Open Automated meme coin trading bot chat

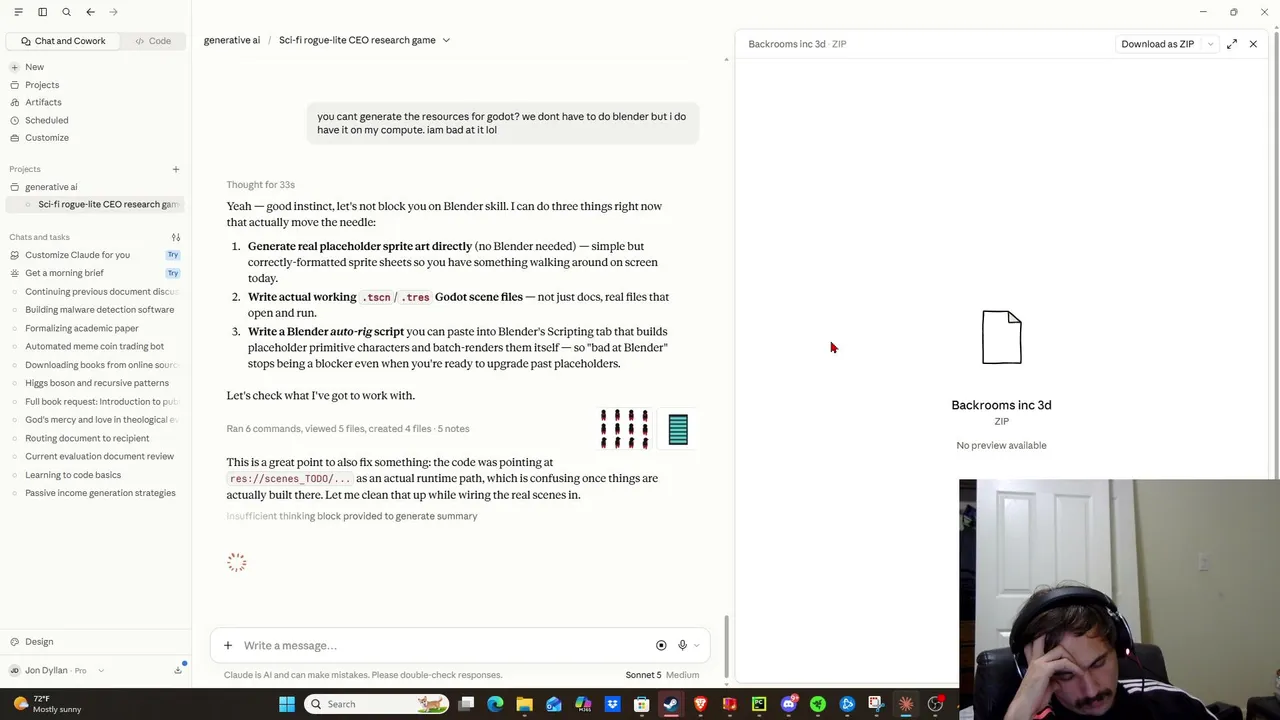(x=94, y=346)
